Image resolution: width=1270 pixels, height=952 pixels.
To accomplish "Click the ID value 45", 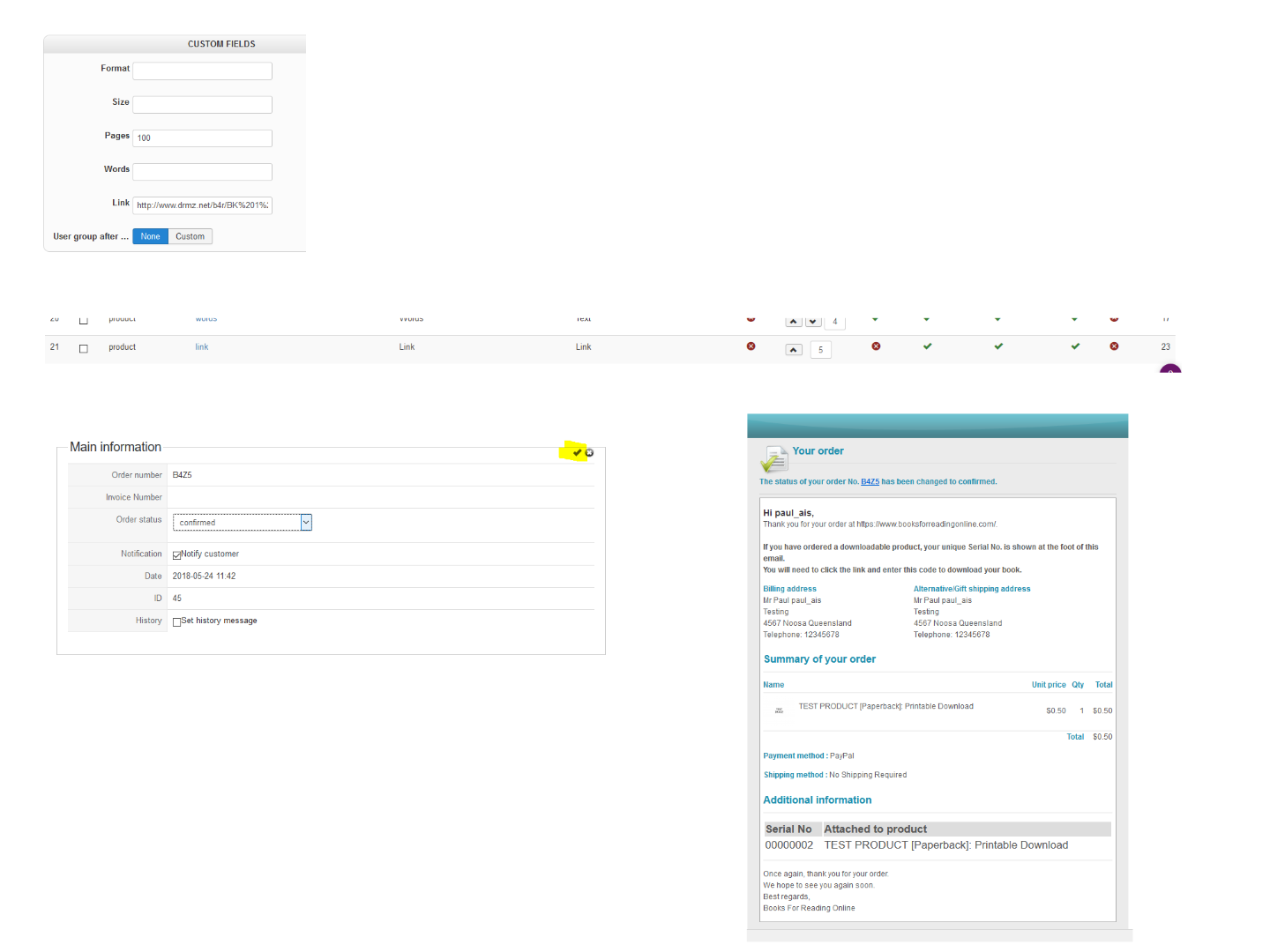I will (x=176, y=599).
